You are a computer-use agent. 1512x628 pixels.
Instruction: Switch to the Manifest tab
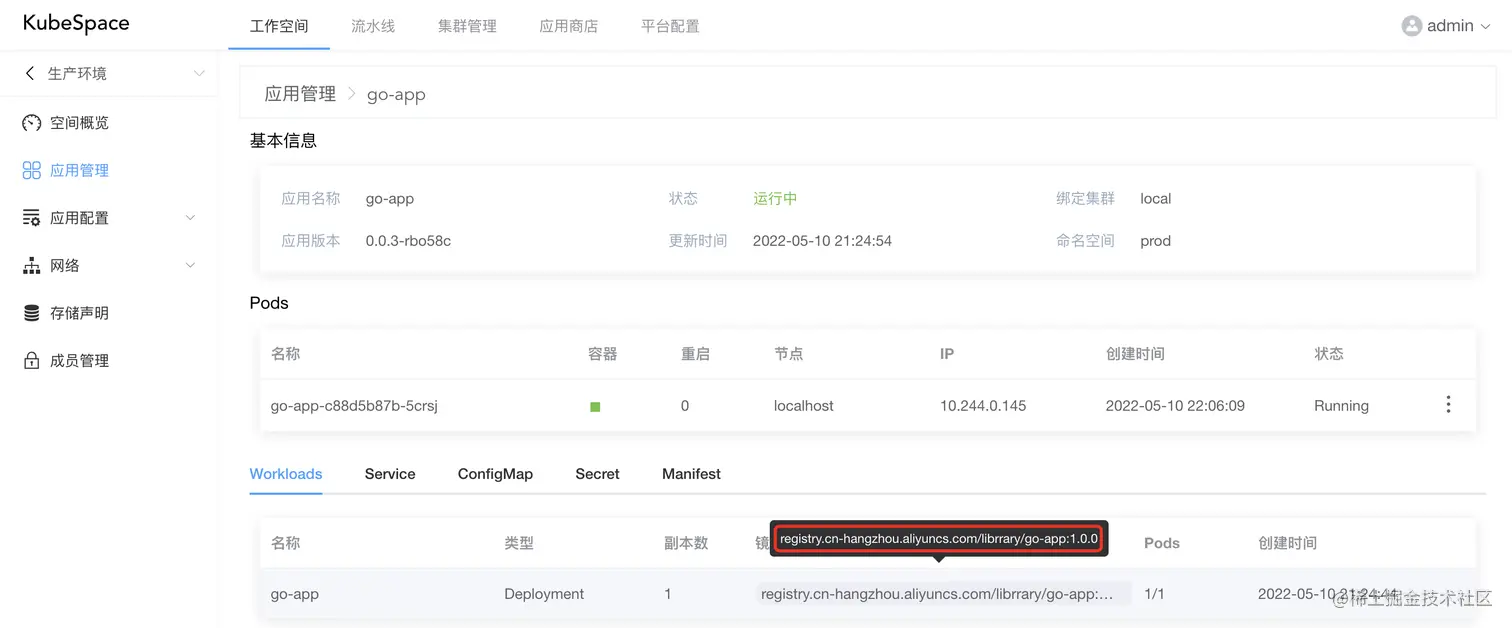[690, 473]
